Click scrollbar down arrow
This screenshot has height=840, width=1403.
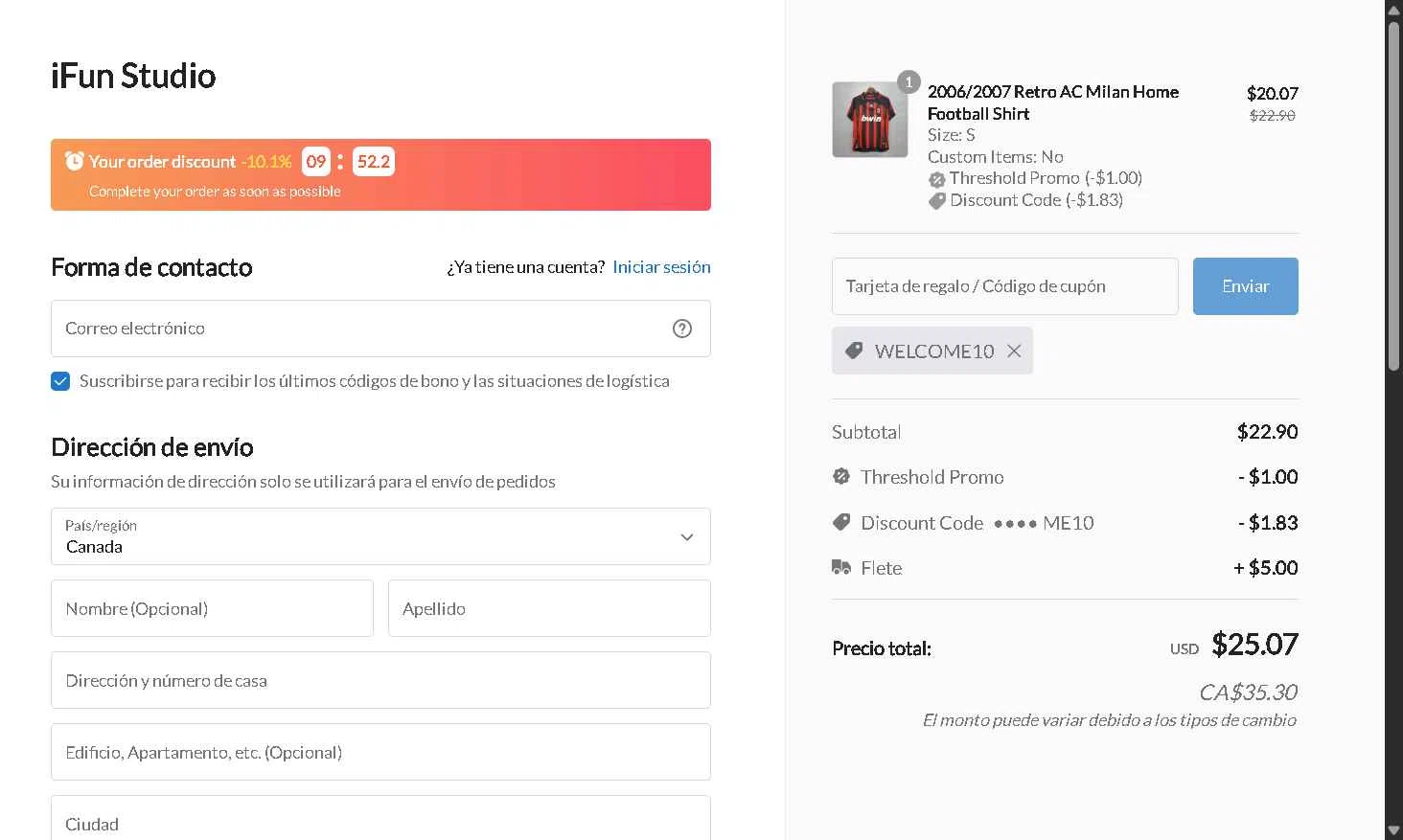(x=1394, y=830)
